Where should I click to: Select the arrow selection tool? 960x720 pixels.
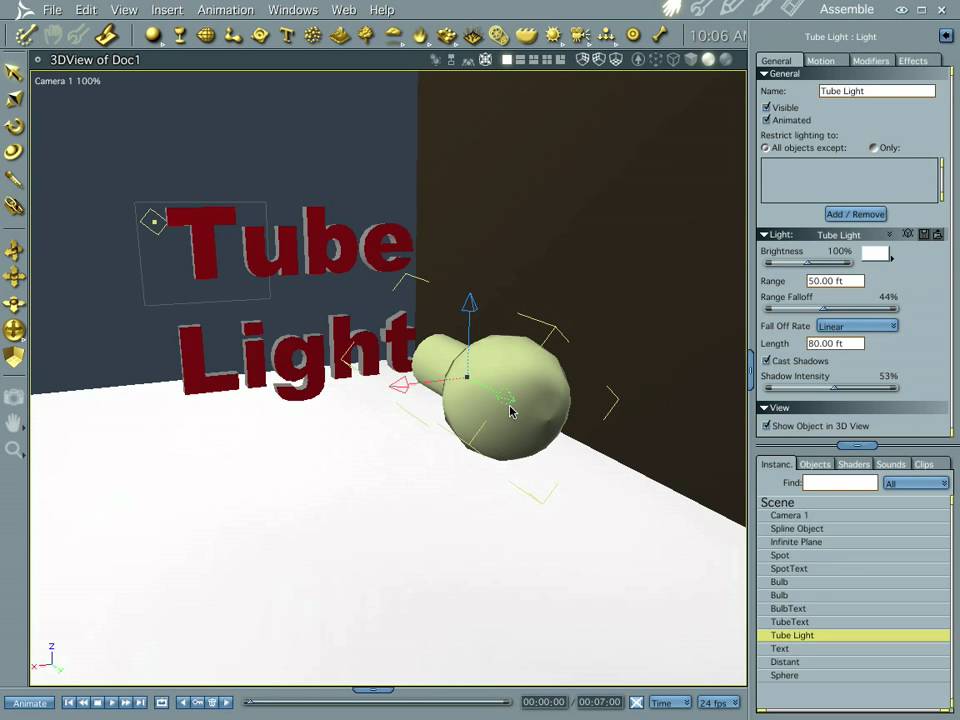tap(13, 72)
